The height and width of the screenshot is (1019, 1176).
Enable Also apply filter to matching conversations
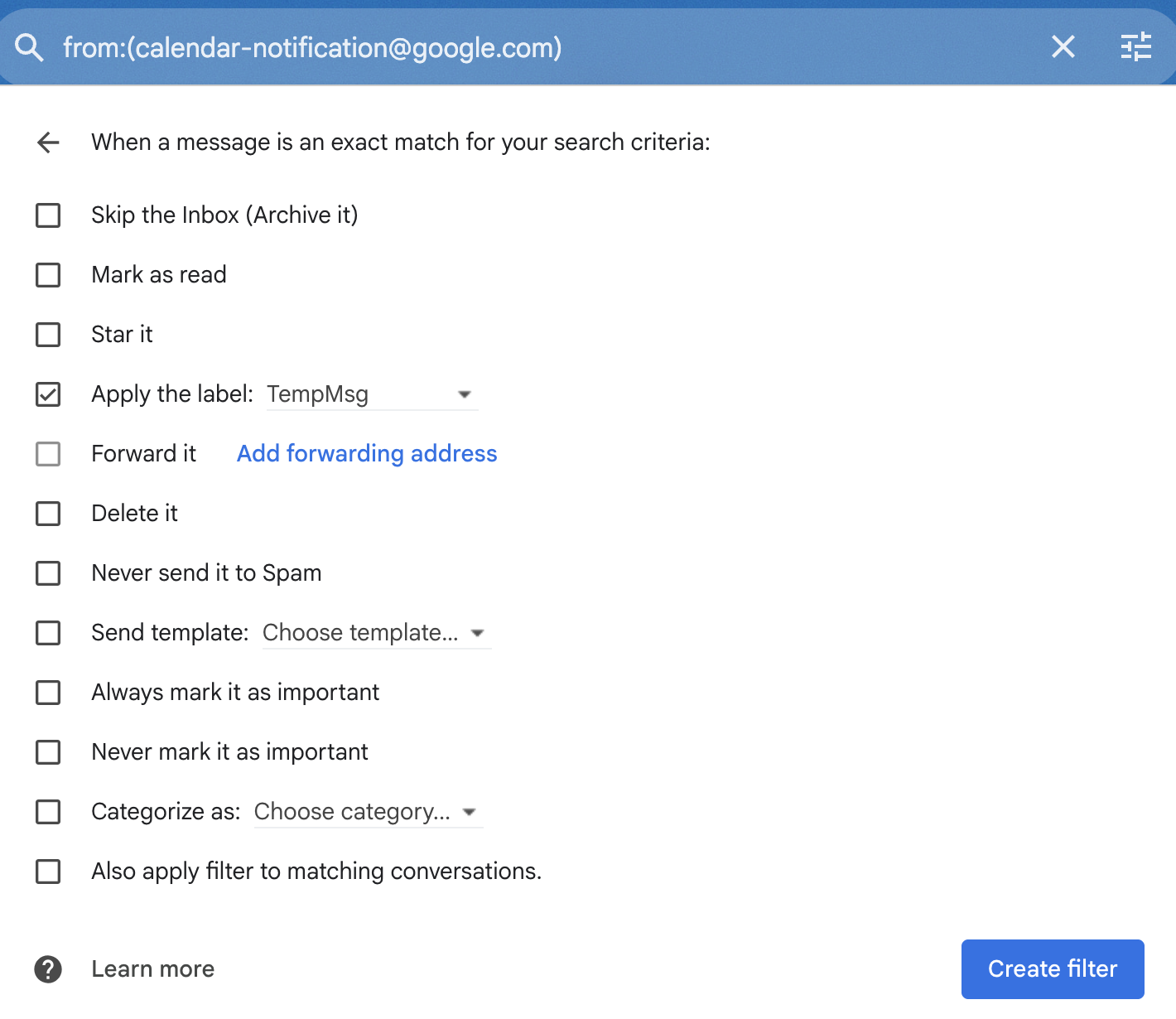48,872
